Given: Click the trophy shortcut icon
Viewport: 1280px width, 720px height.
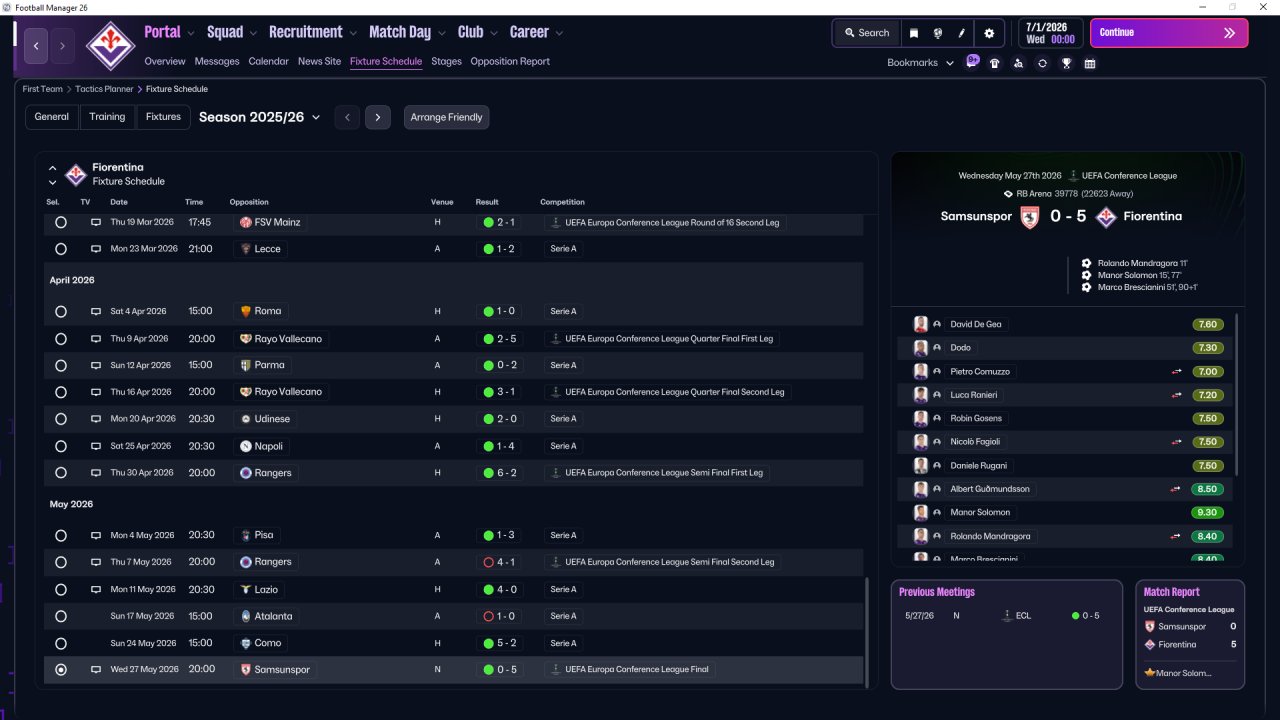Looking at the screenshot, I should 1067,63.
